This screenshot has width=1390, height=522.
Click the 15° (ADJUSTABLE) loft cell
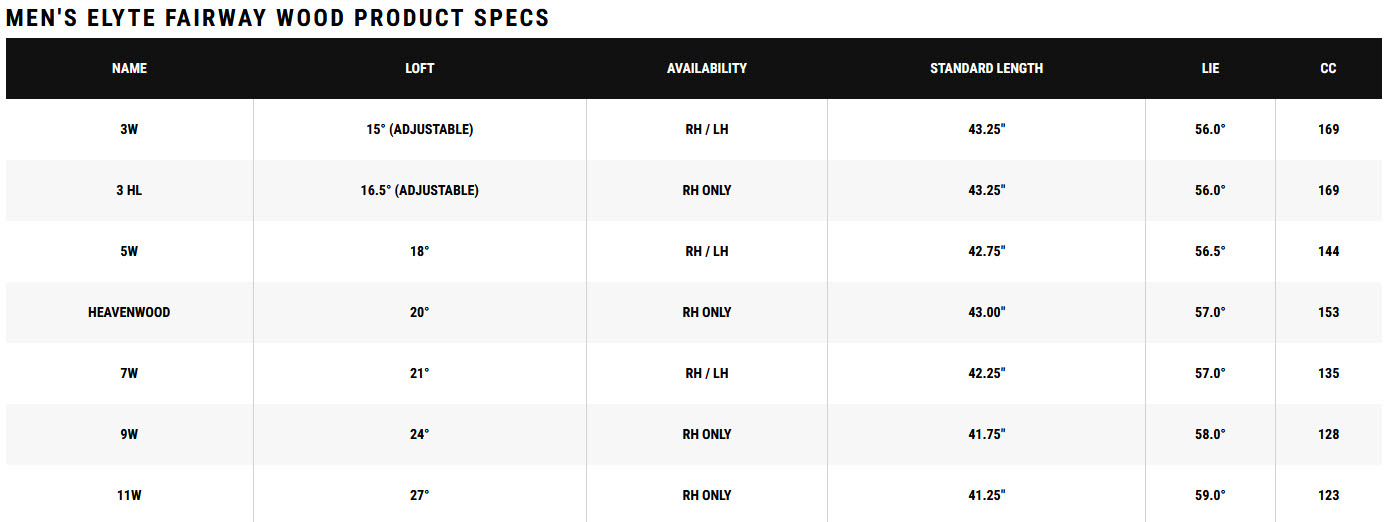point(420,130)
